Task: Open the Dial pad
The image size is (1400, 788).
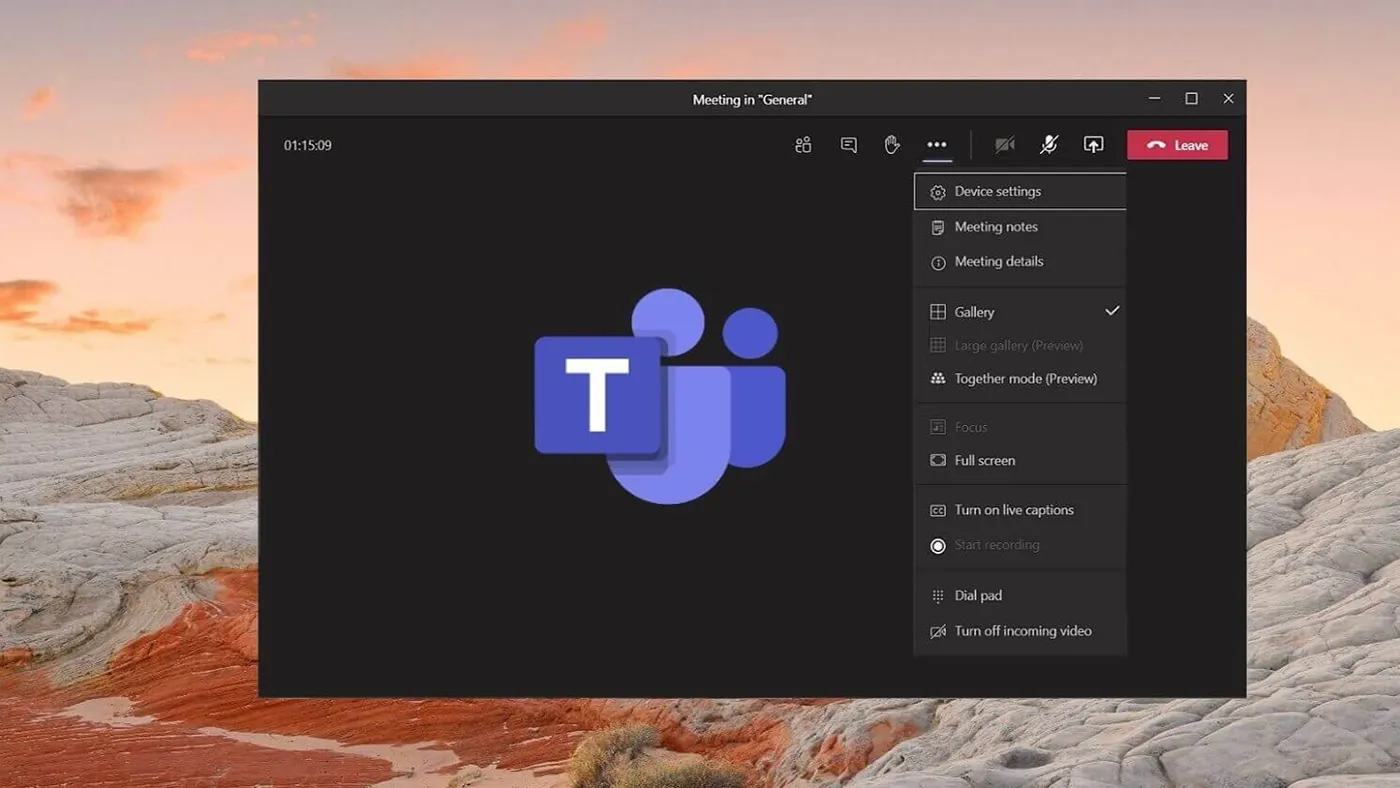Action: (980, 595)
